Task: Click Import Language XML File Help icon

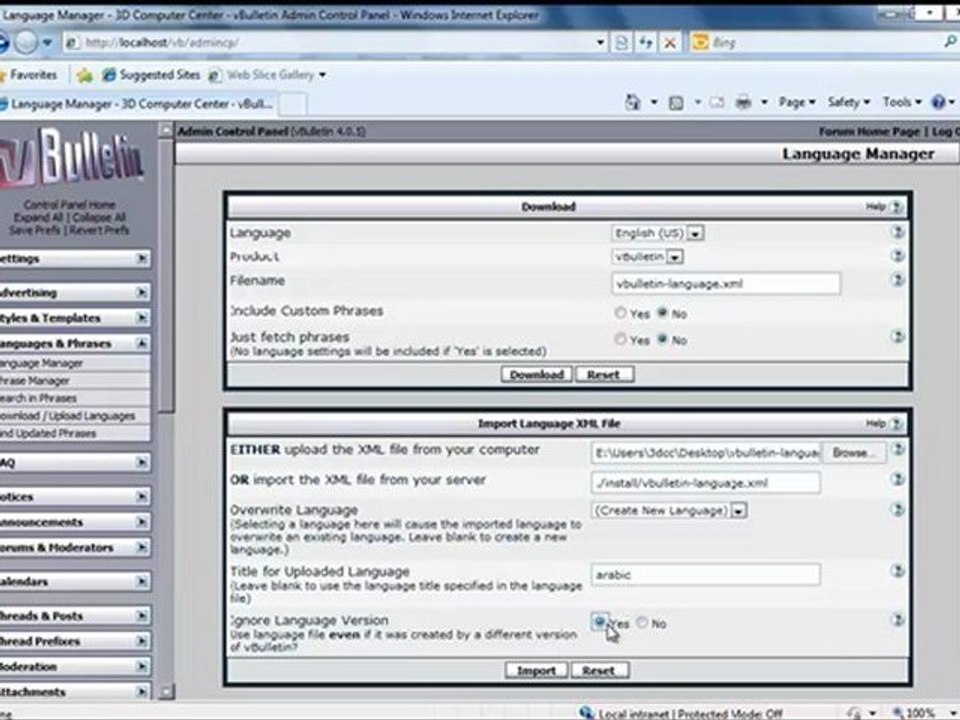Action: (896, 424)
